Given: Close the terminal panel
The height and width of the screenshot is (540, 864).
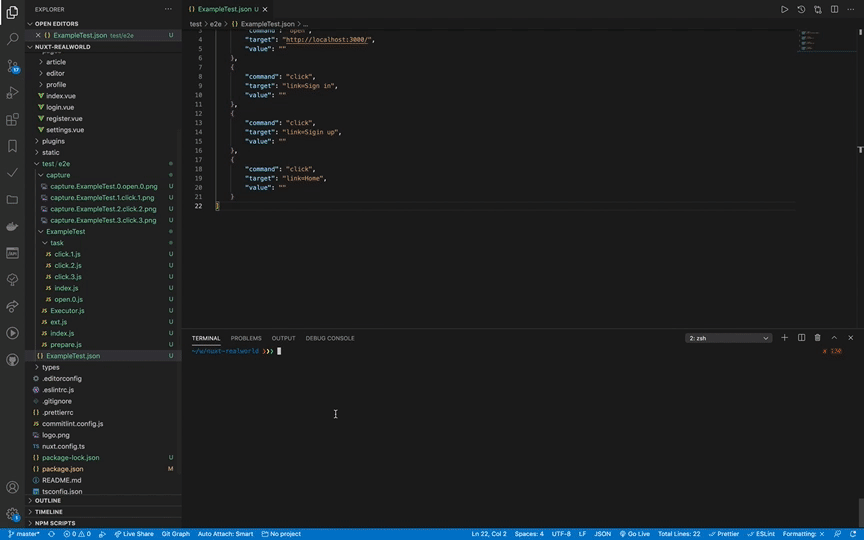Looking at the screenshot, I should click(851, 338).
